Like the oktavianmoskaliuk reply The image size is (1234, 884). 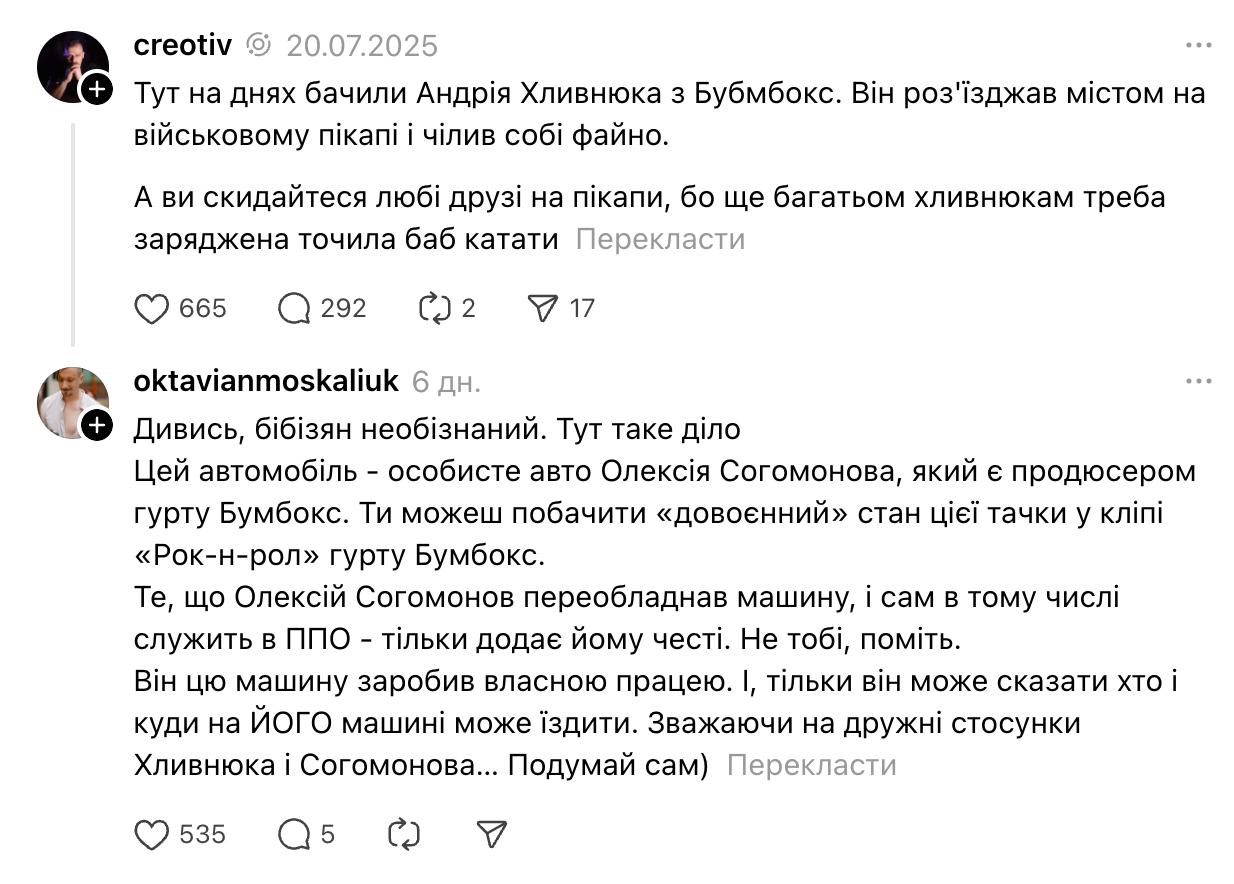tap(152, 834)
